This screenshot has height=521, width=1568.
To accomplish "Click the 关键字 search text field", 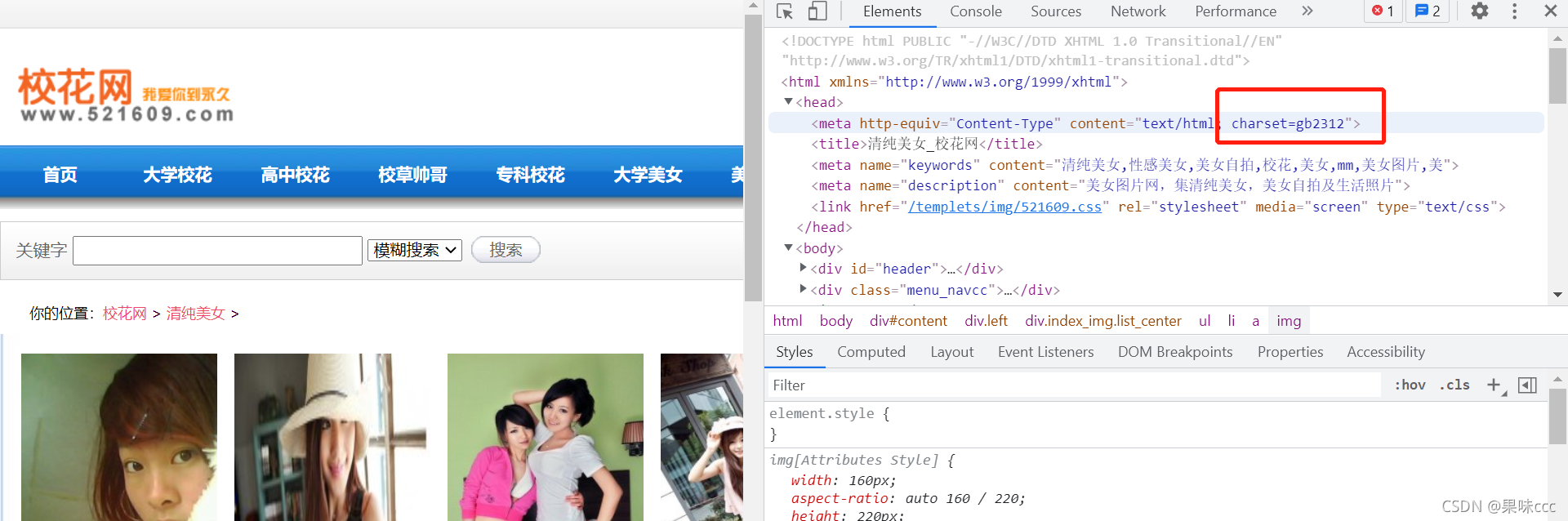I will click(x=217, y=251).
